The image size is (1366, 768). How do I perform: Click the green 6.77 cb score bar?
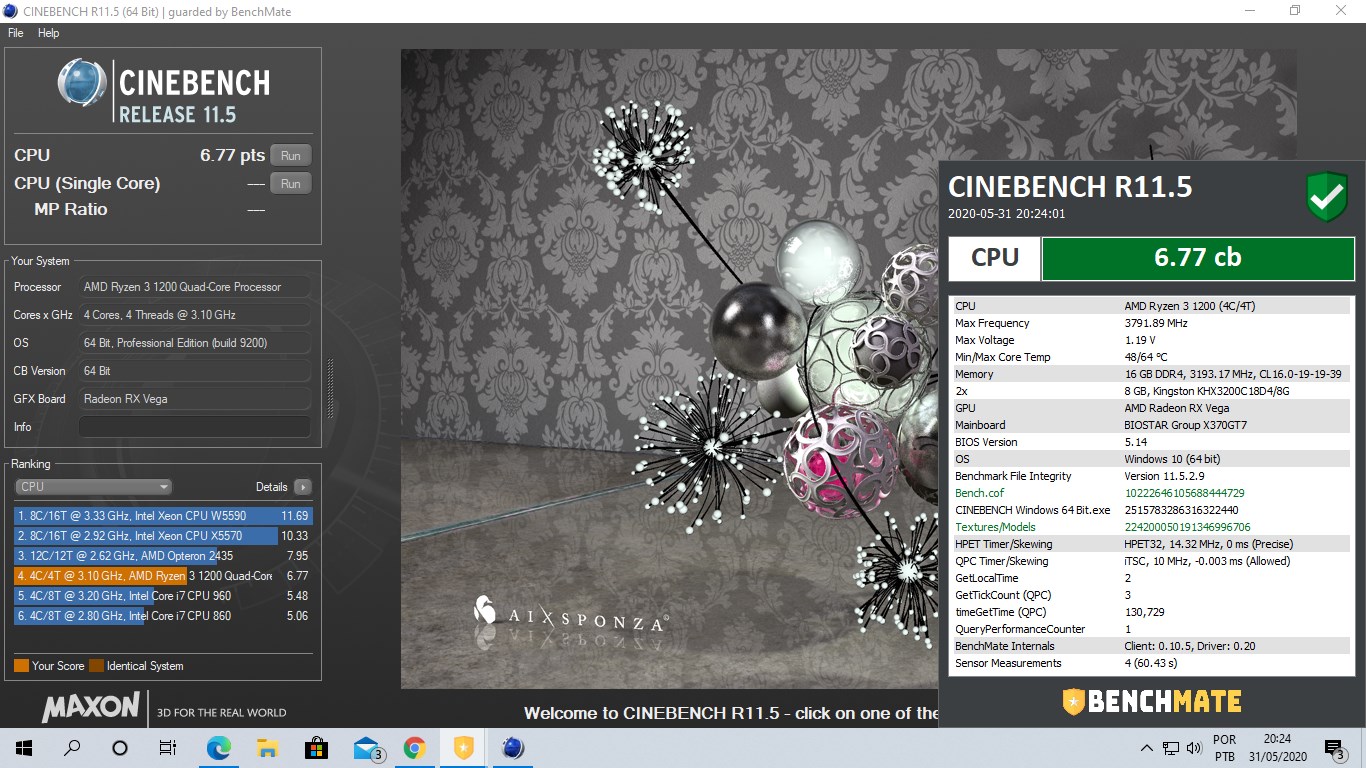[x=1198, y=258]
